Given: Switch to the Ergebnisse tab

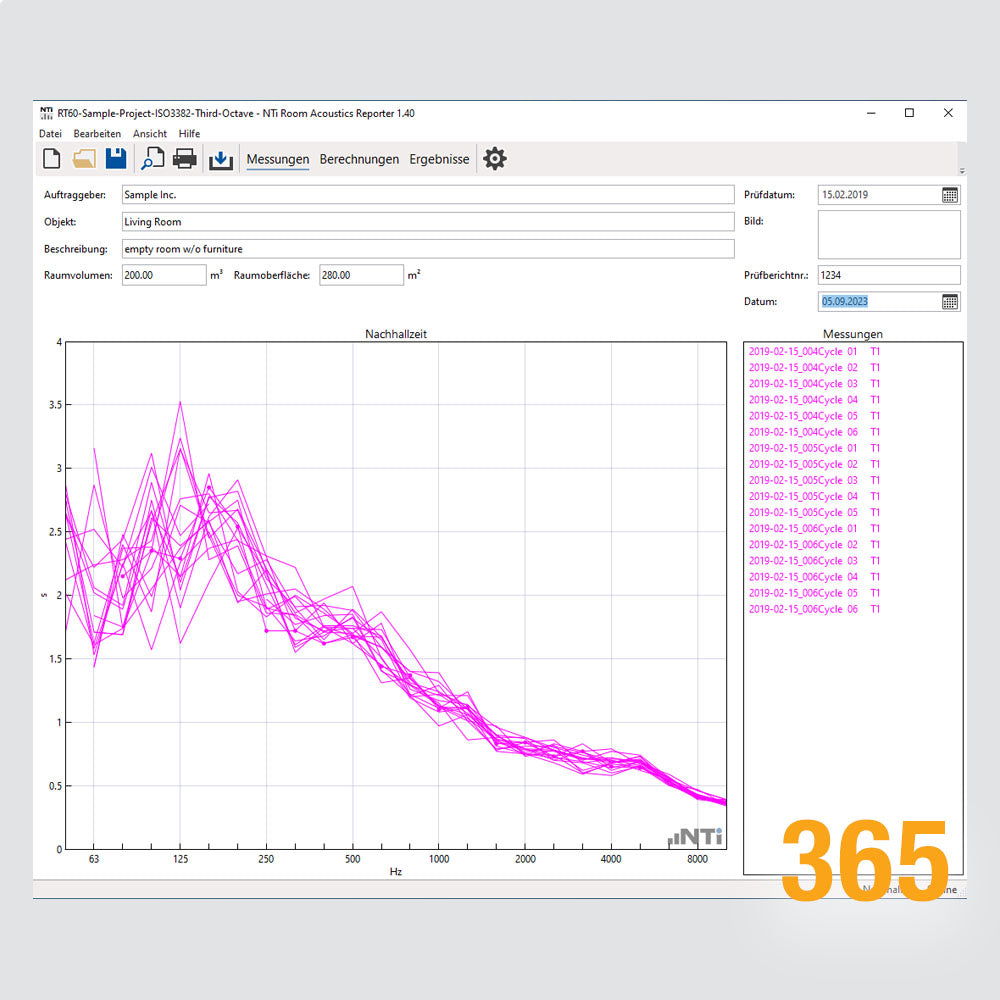Looking at the screenshot, I should [x=439, y=159].
